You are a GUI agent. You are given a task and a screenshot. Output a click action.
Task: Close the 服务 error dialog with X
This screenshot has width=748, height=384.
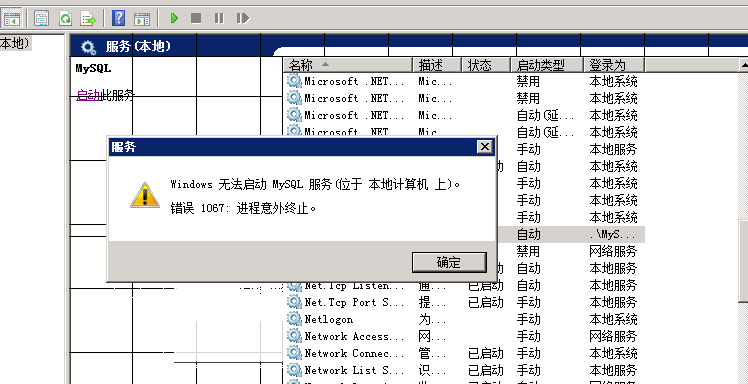(x=485, y=147)
